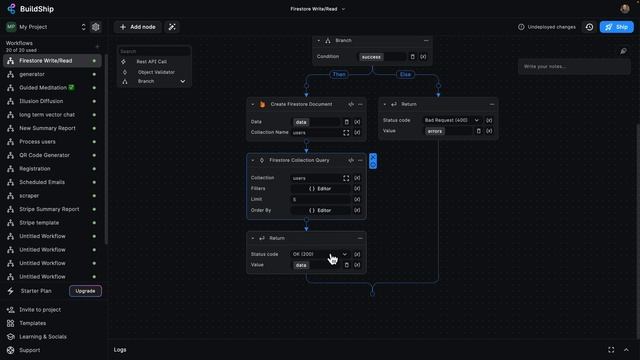Expand logs to fullscreen
This screenshot has width=640, height=360.
pyautogui.click(x=611, y=350)
